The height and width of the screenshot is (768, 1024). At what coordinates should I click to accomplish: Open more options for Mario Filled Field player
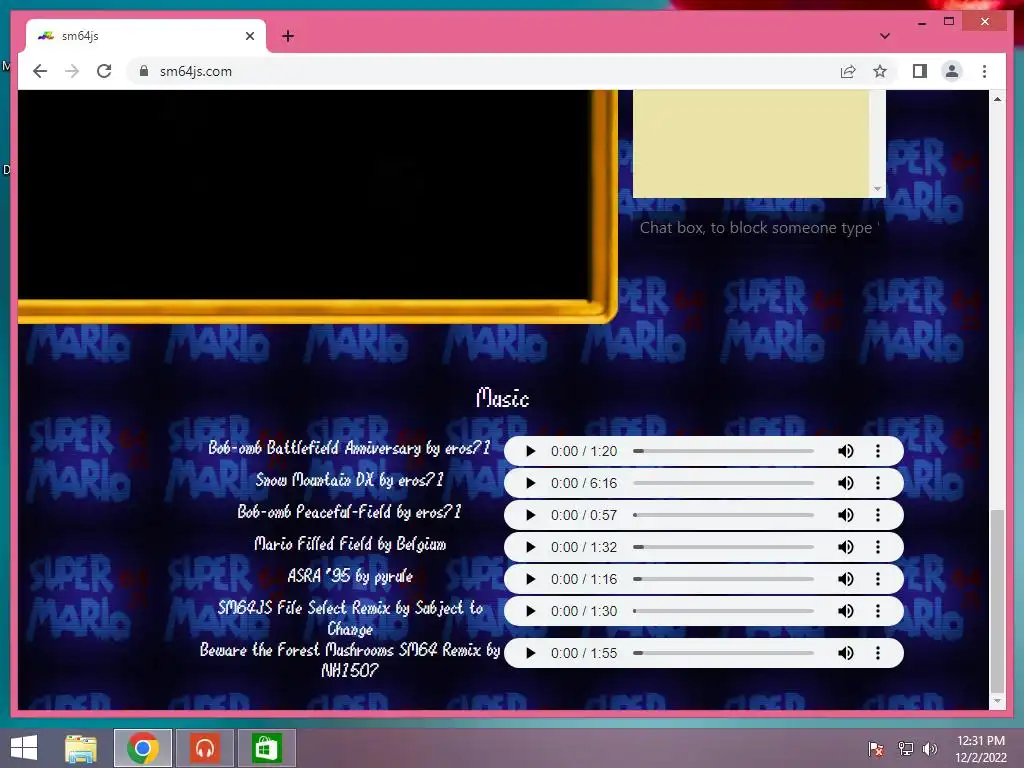tap(878, 547)
